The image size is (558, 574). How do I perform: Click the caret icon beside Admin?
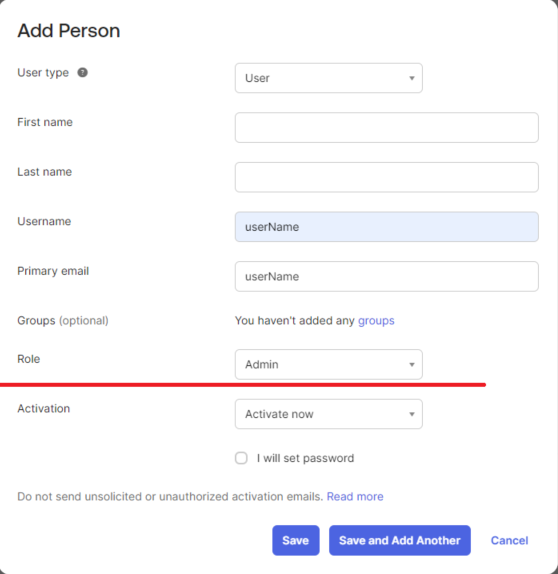pyautogui.click(x=412, y=365)
